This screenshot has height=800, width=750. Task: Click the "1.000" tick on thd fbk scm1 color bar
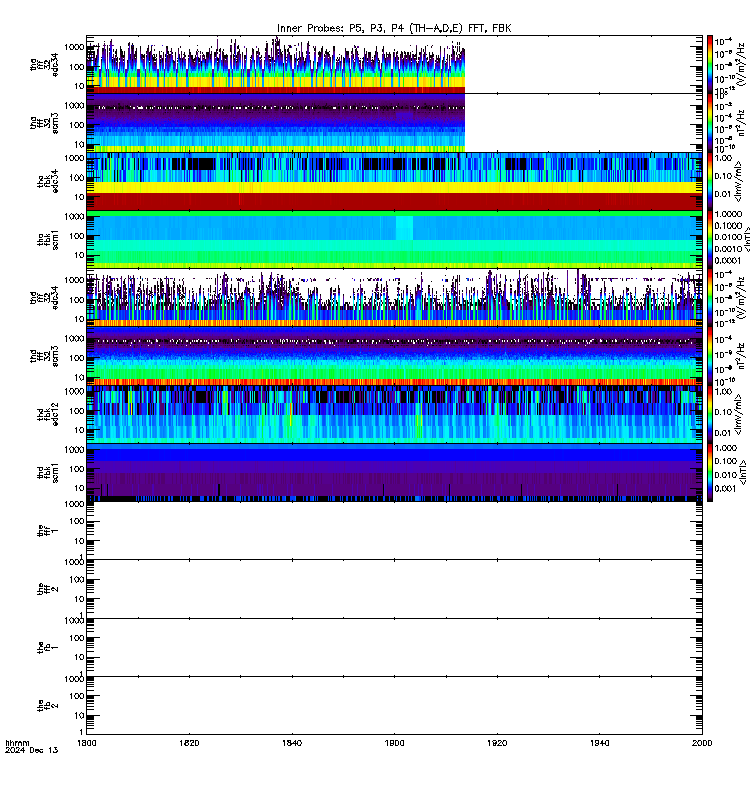(x=726, y=448)
